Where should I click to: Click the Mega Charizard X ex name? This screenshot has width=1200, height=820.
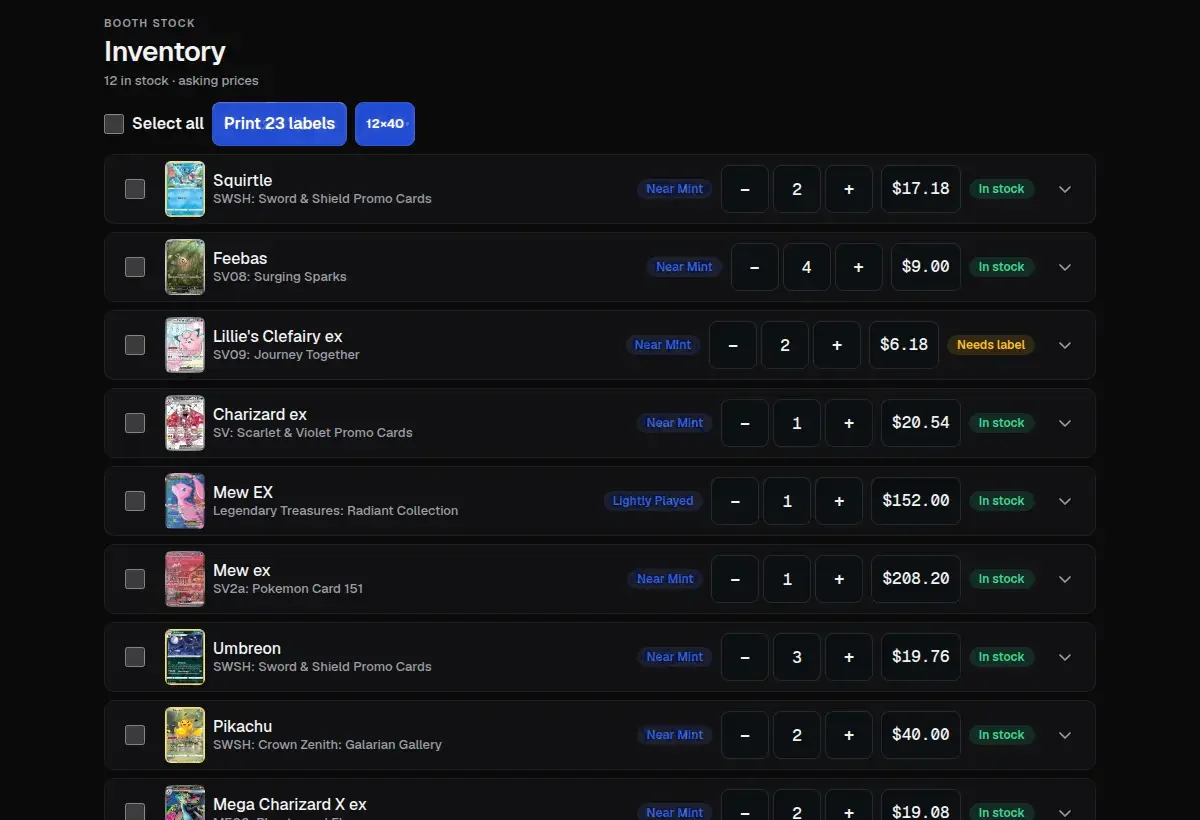[x=290, y=804]
